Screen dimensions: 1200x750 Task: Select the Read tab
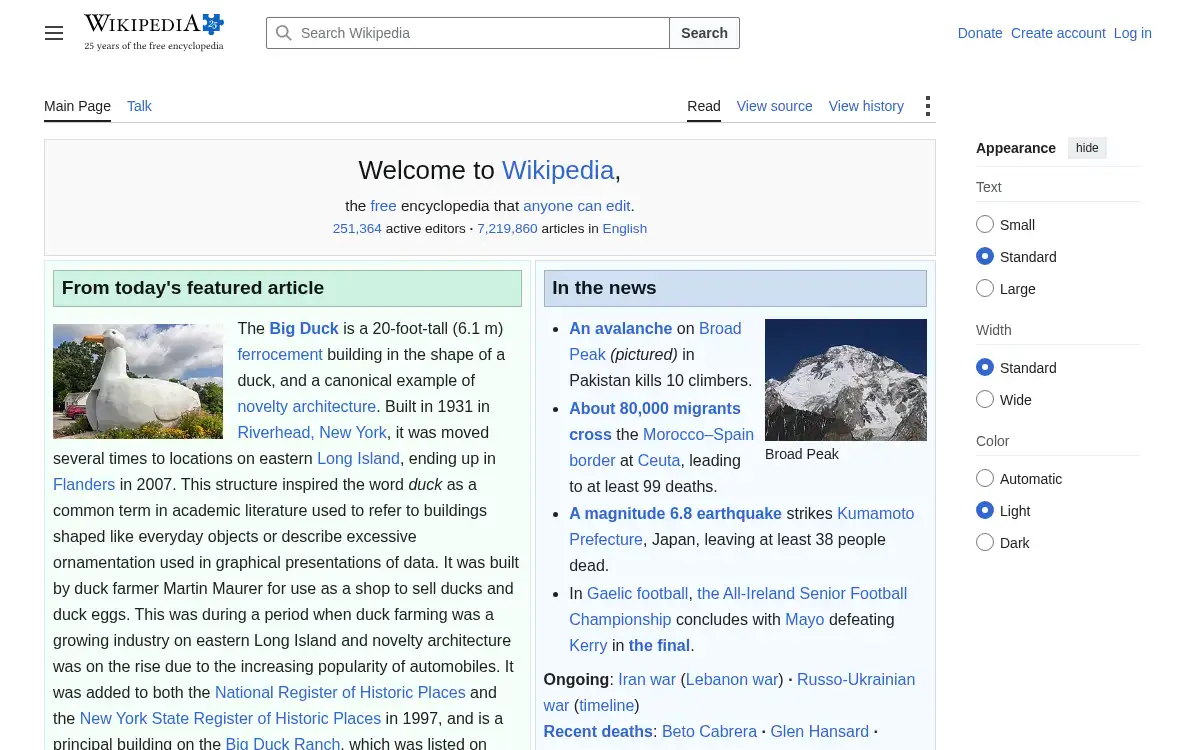point(704,106)
